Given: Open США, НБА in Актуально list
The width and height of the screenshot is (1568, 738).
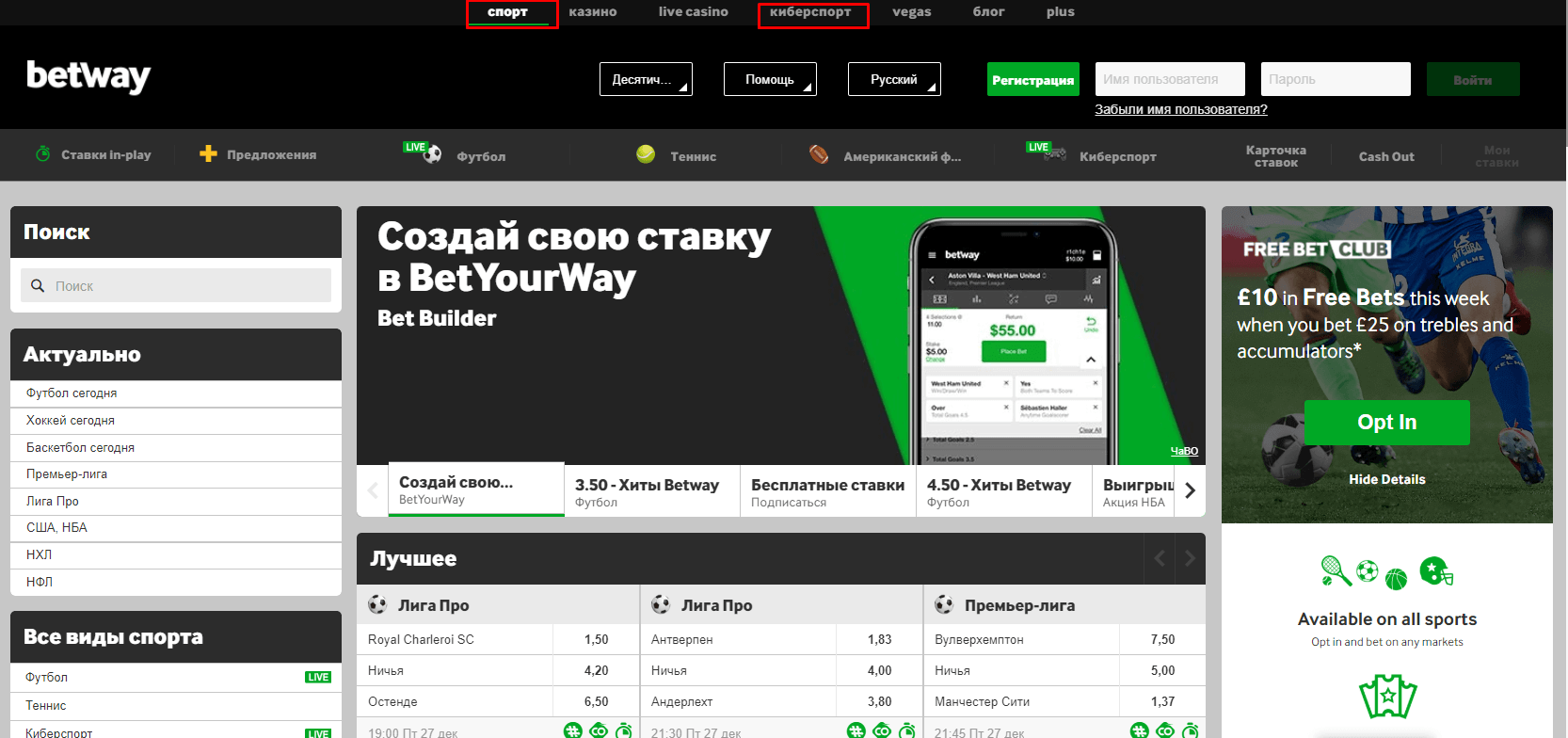Looking at the screenshot, I should click(176, 528).
